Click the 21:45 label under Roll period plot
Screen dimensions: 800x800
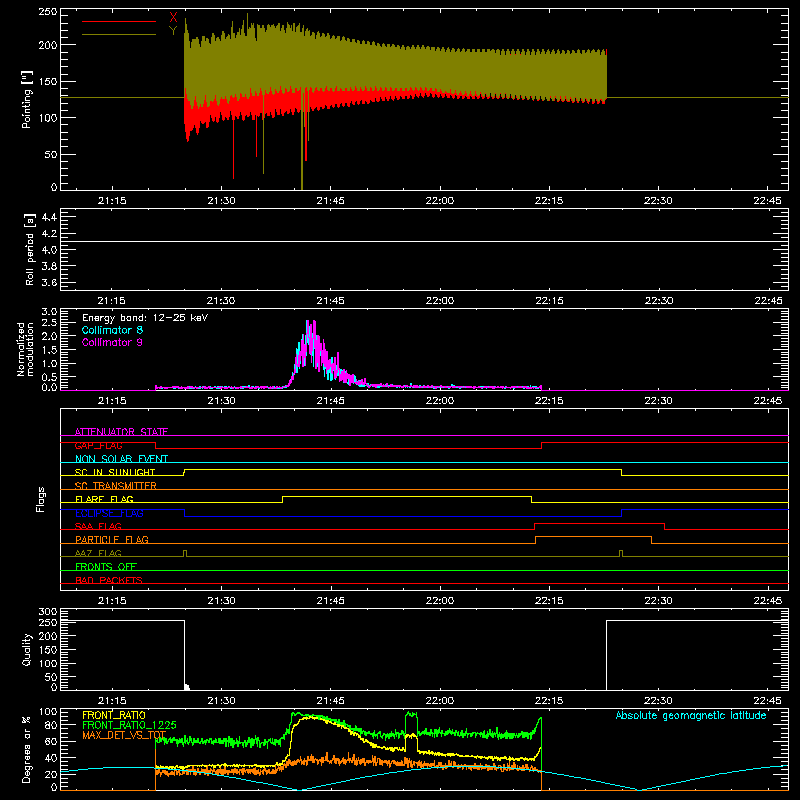click(x=330, y=301)
